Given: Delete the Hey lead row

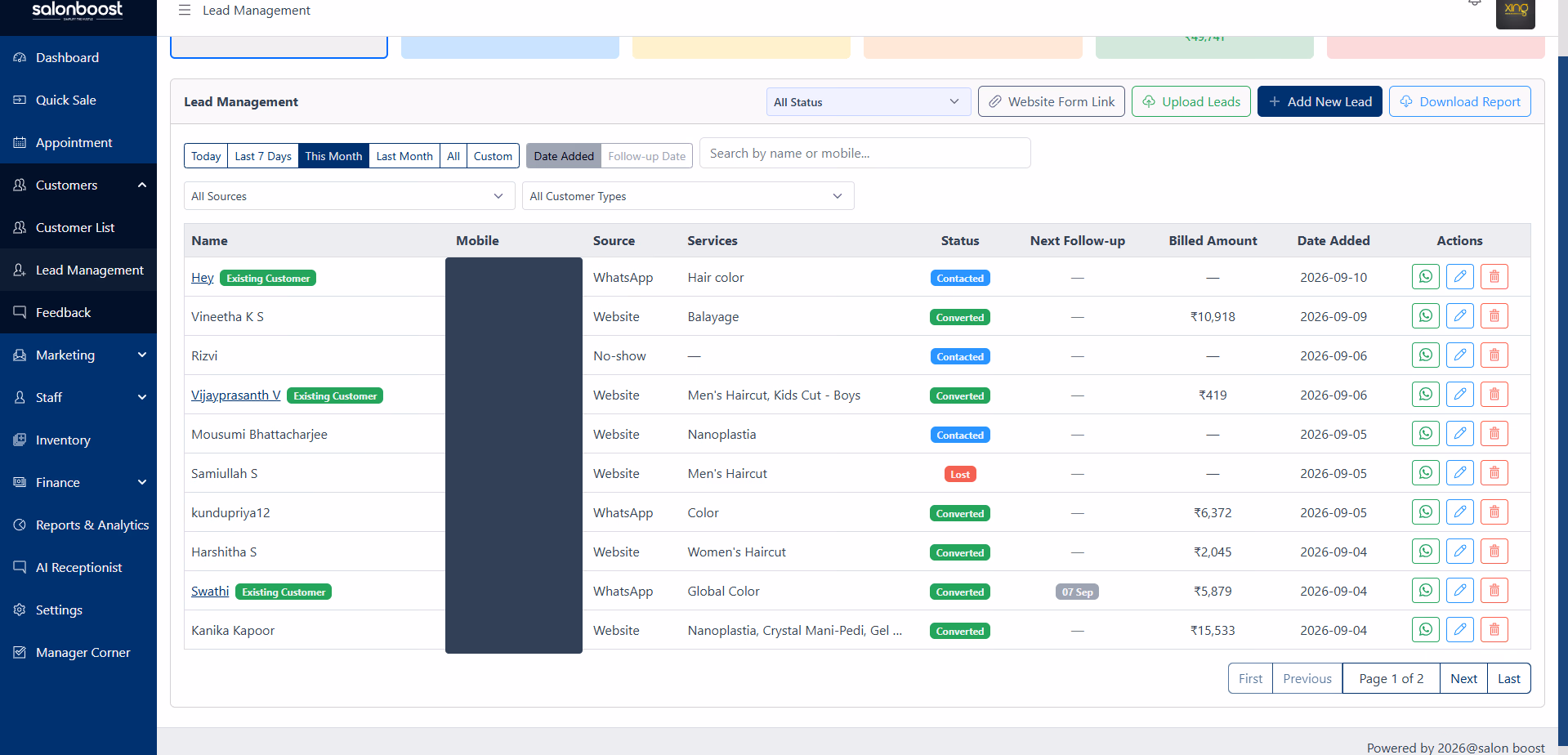Looking at the screenshot, I should click(1494, 277).
